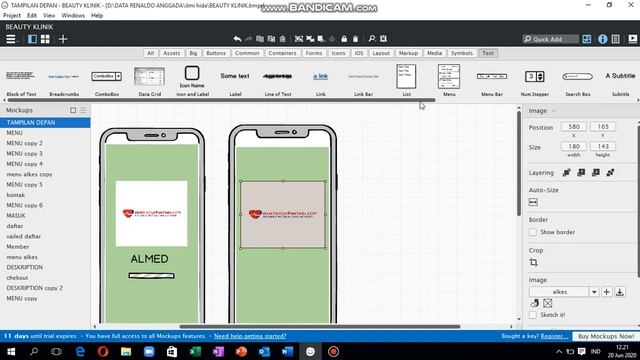Click the X position field

click(x=573, y=127)
